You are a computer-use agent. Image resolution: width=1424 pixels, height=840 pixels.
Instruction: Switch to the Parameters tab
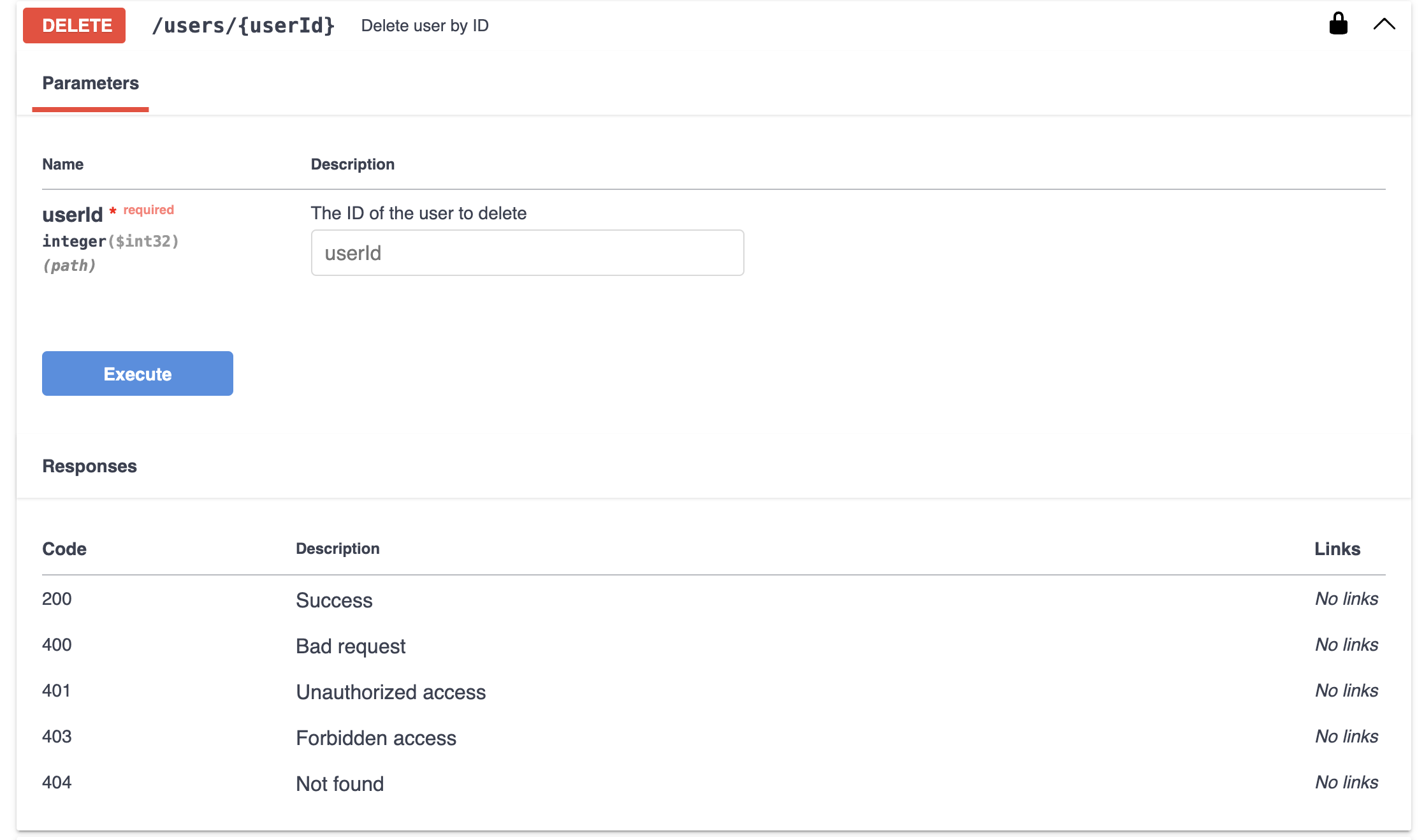[90, 83]
